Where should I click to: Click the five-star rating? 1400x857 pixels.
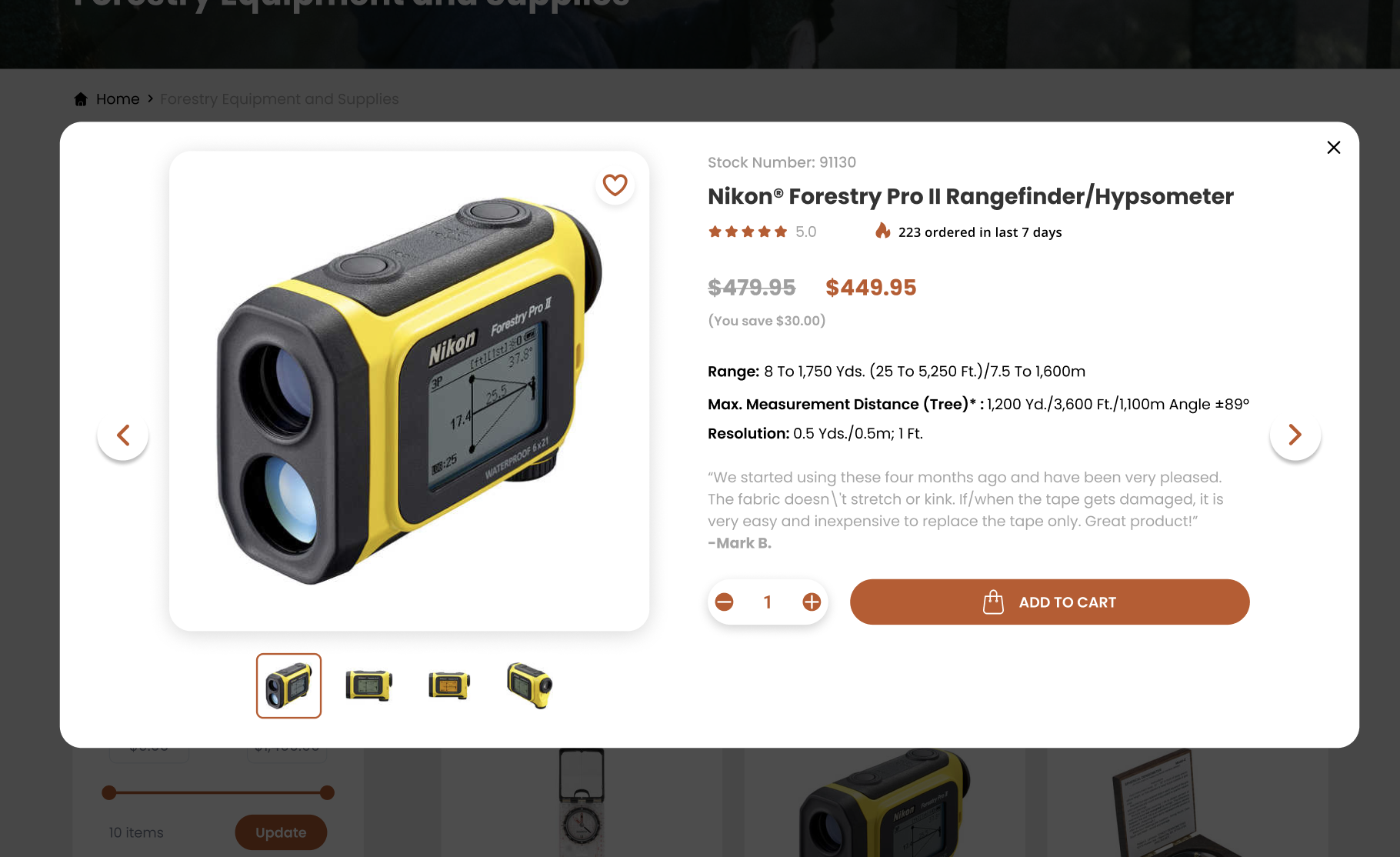tap(748, 232)
